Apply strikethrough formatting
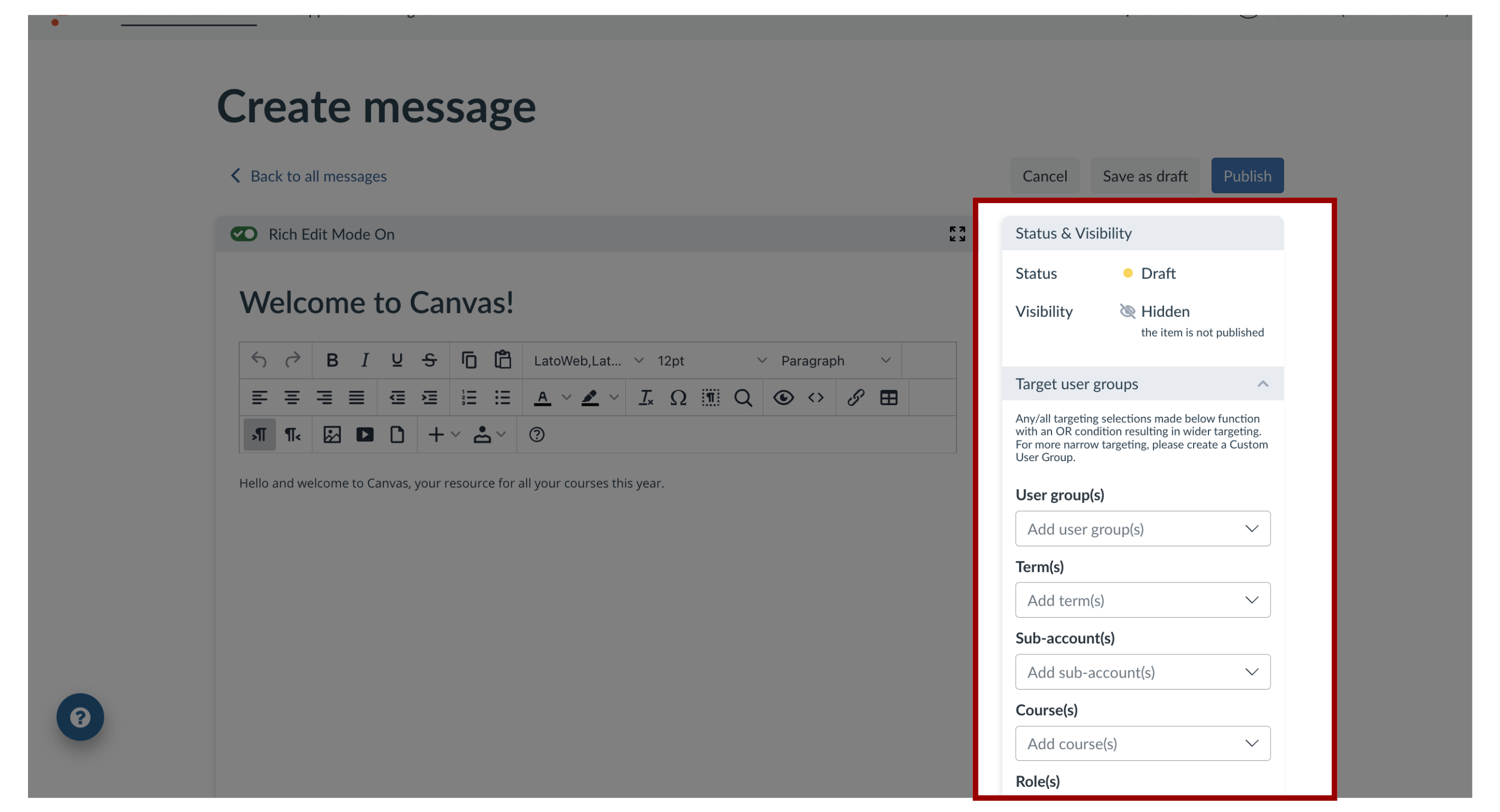Viewport: 1500px width, 812px height. pyautogui.click(x=430, y=360)
